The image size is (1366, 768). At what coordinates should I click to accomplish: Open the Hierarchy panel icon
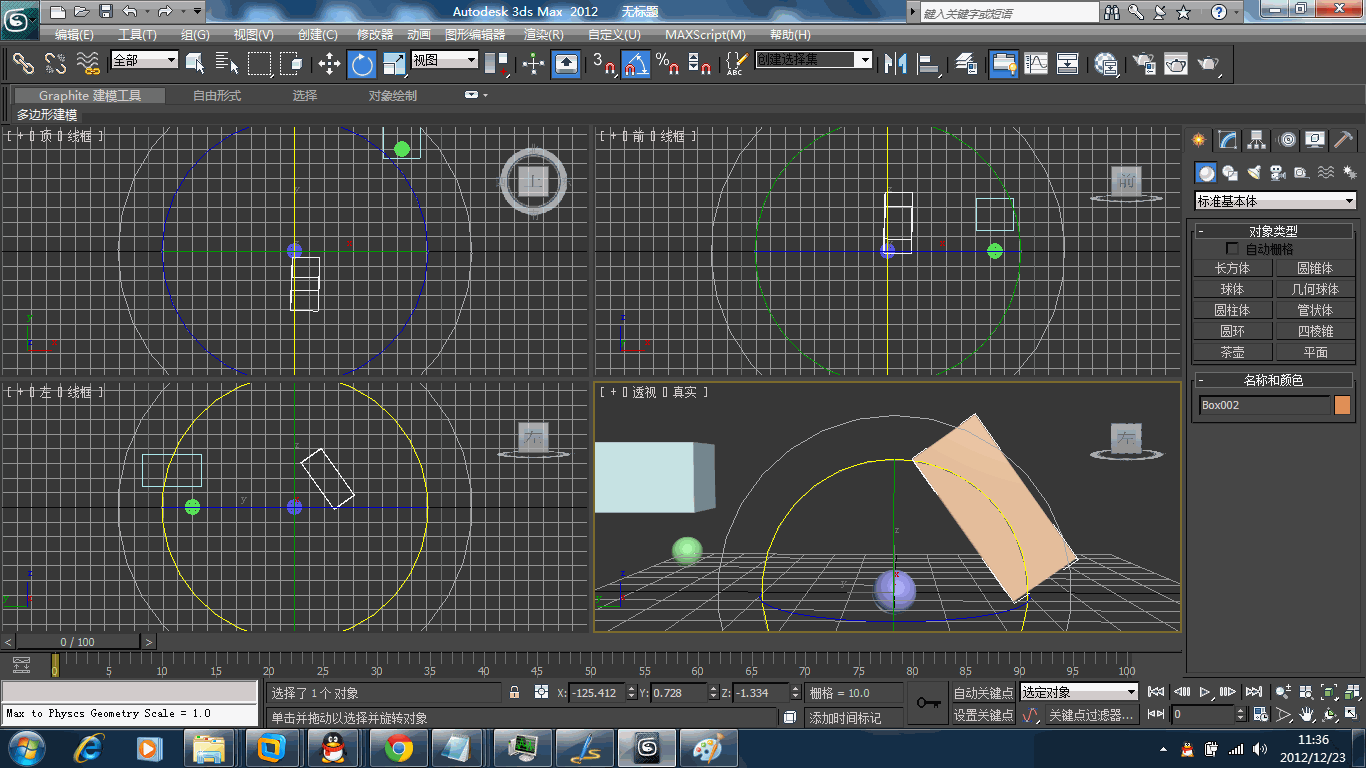point(1257,140)
